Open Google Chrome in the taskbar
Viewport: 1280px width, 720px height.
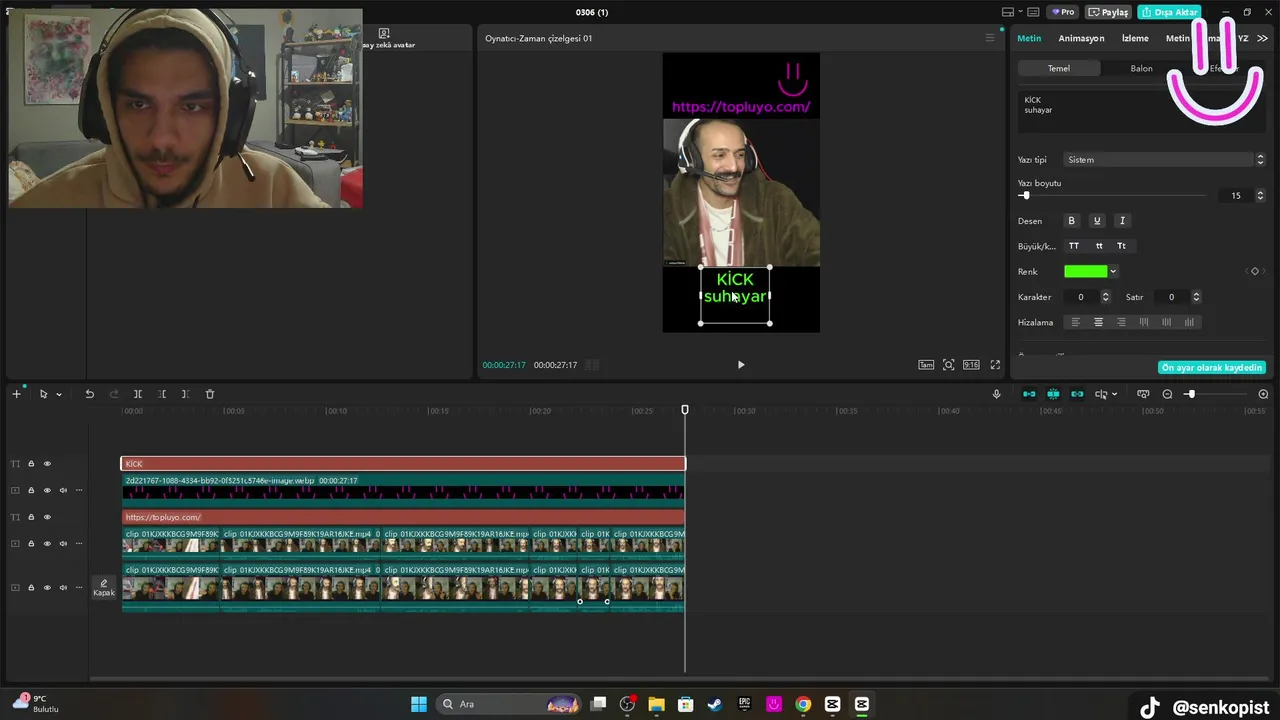pos(803,704)
